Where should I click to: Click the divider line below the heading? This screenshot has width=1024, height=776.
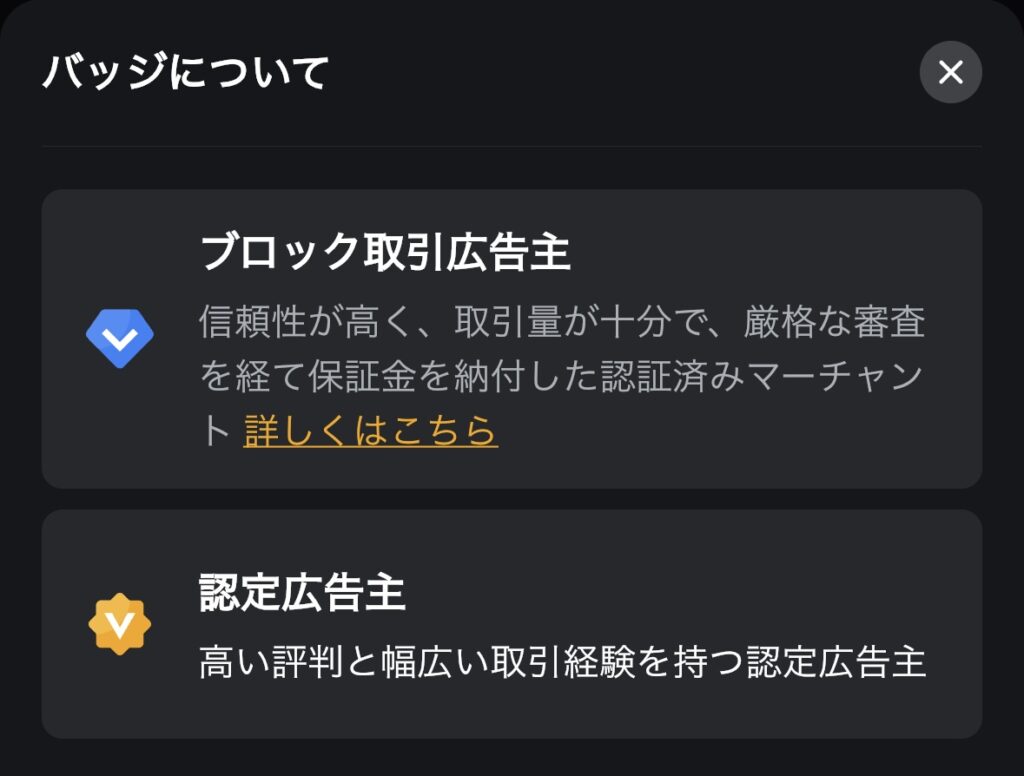tap(512, 146)
